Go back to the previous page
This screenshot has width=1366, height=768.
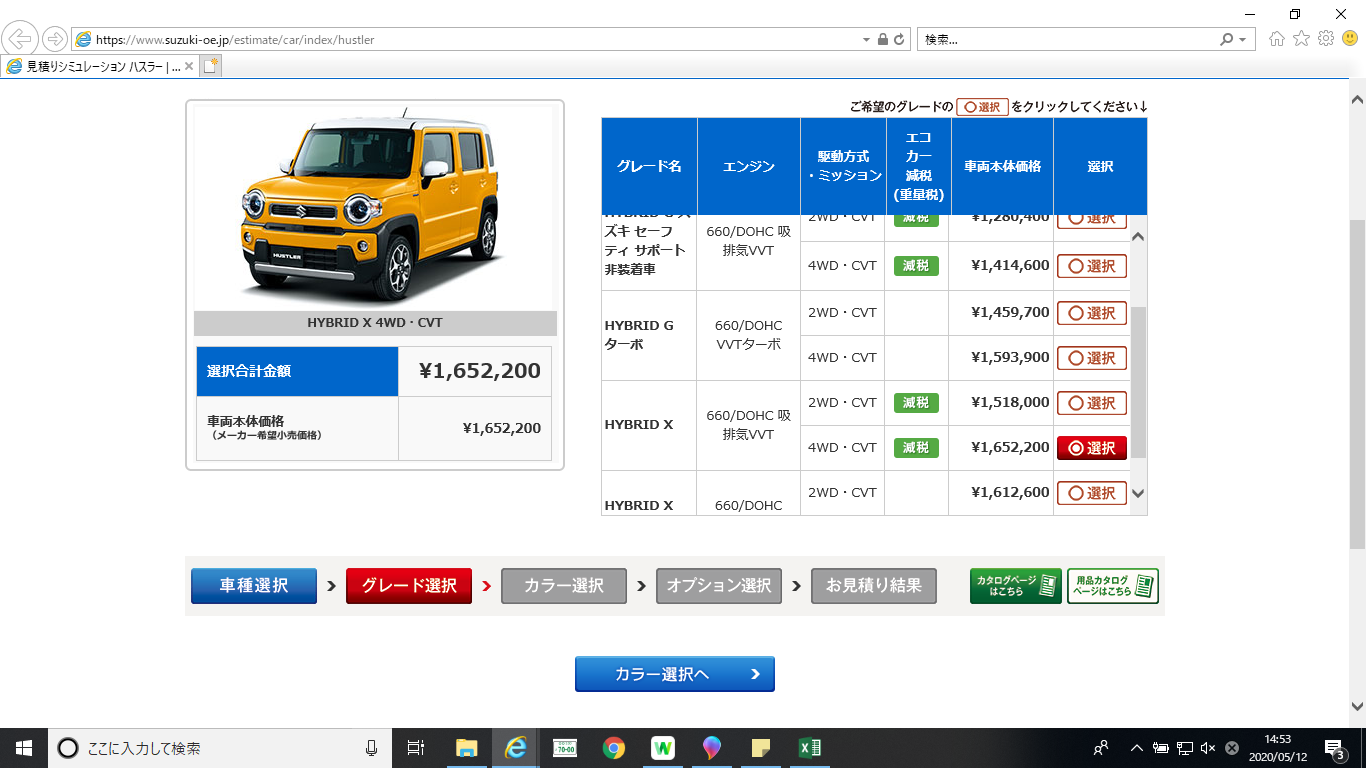point(21,39)
